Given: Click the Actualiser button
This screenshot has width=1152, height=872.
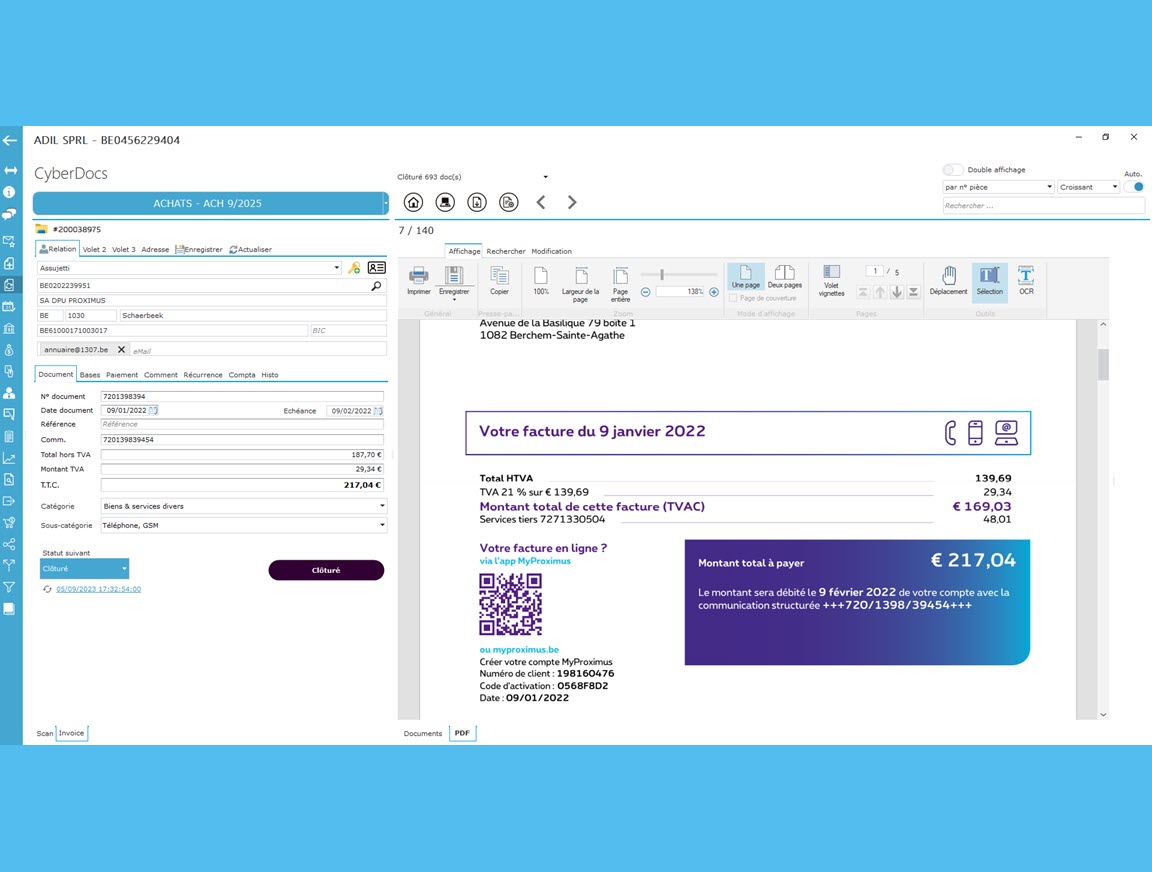Looking at the screenshot, I should pyautogui.click(x=251, y=250).
